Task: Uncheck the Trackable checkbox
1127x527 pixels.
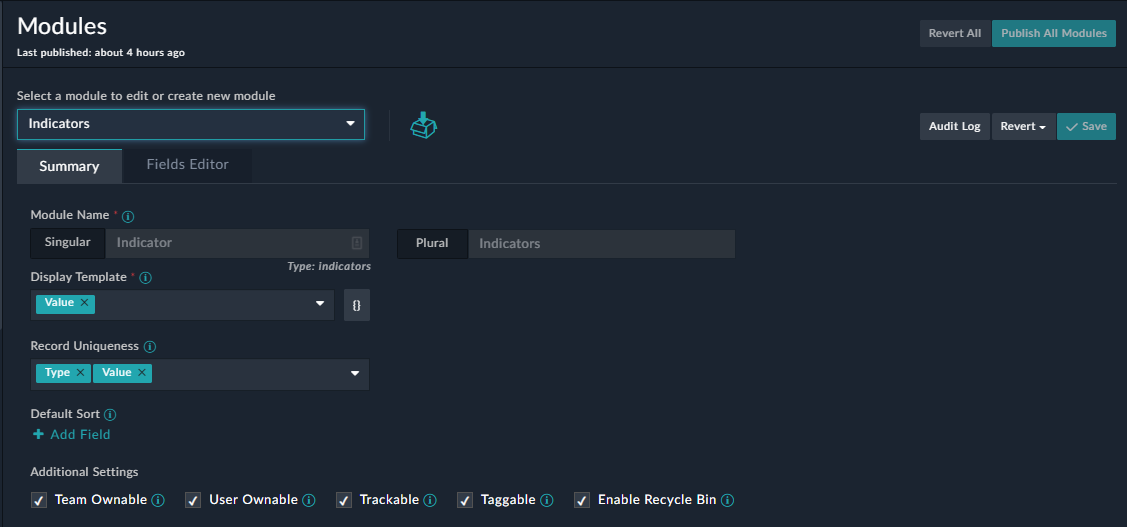Action: coord(344,500)
